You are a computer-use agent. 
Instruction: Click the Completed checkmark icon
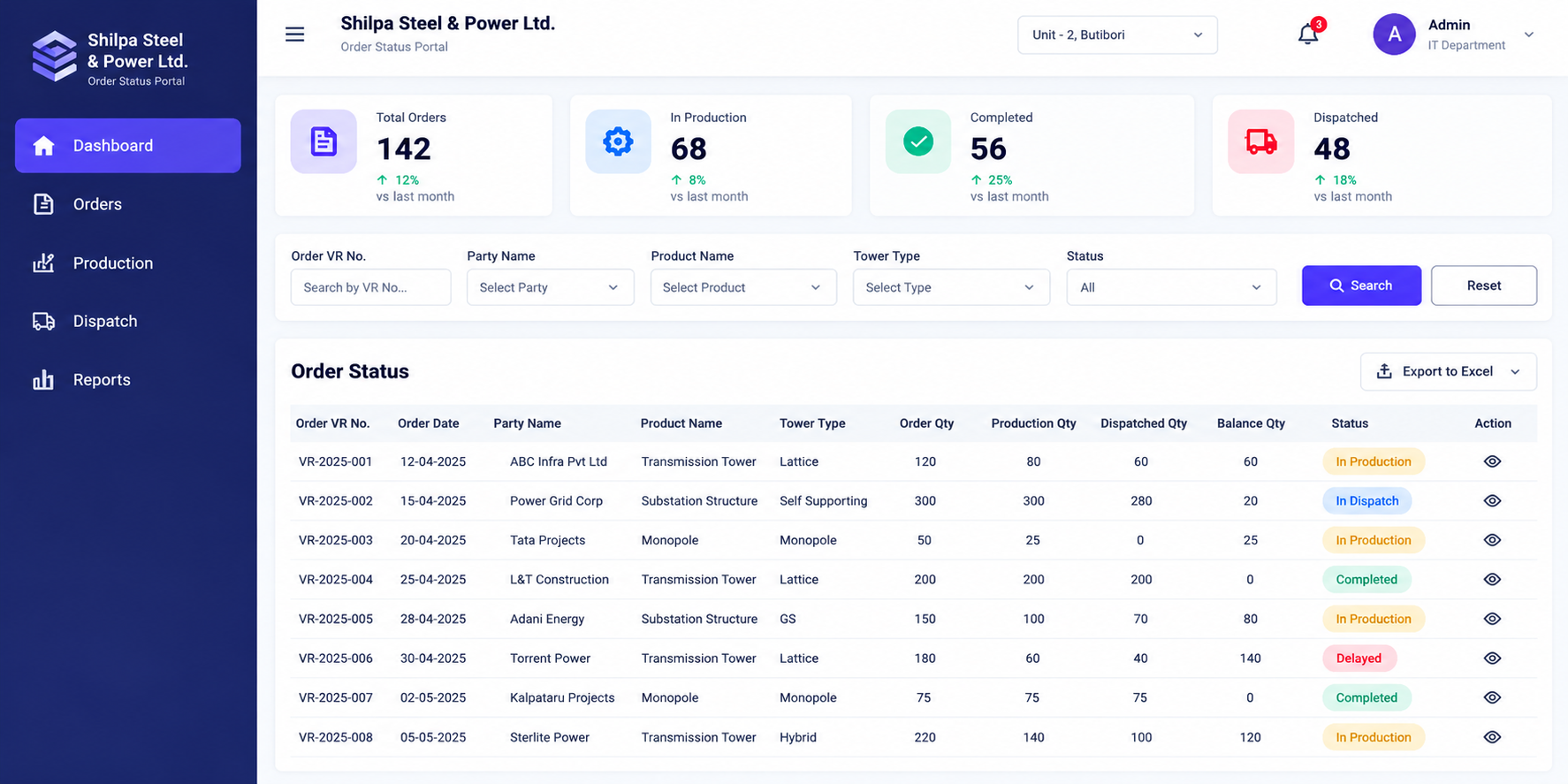918,141
